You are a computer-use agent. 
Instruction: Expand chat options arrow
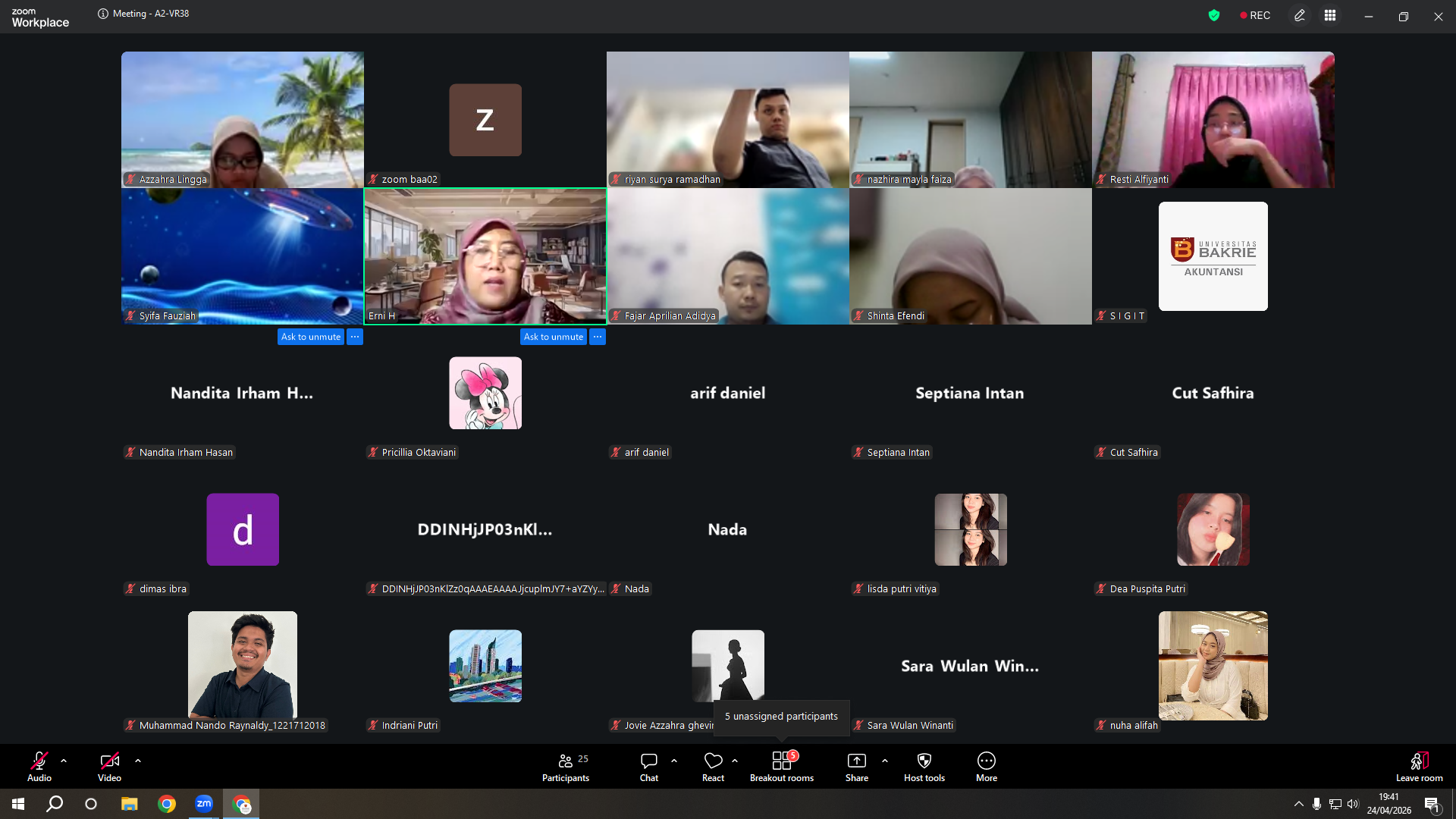pos(674,761)
